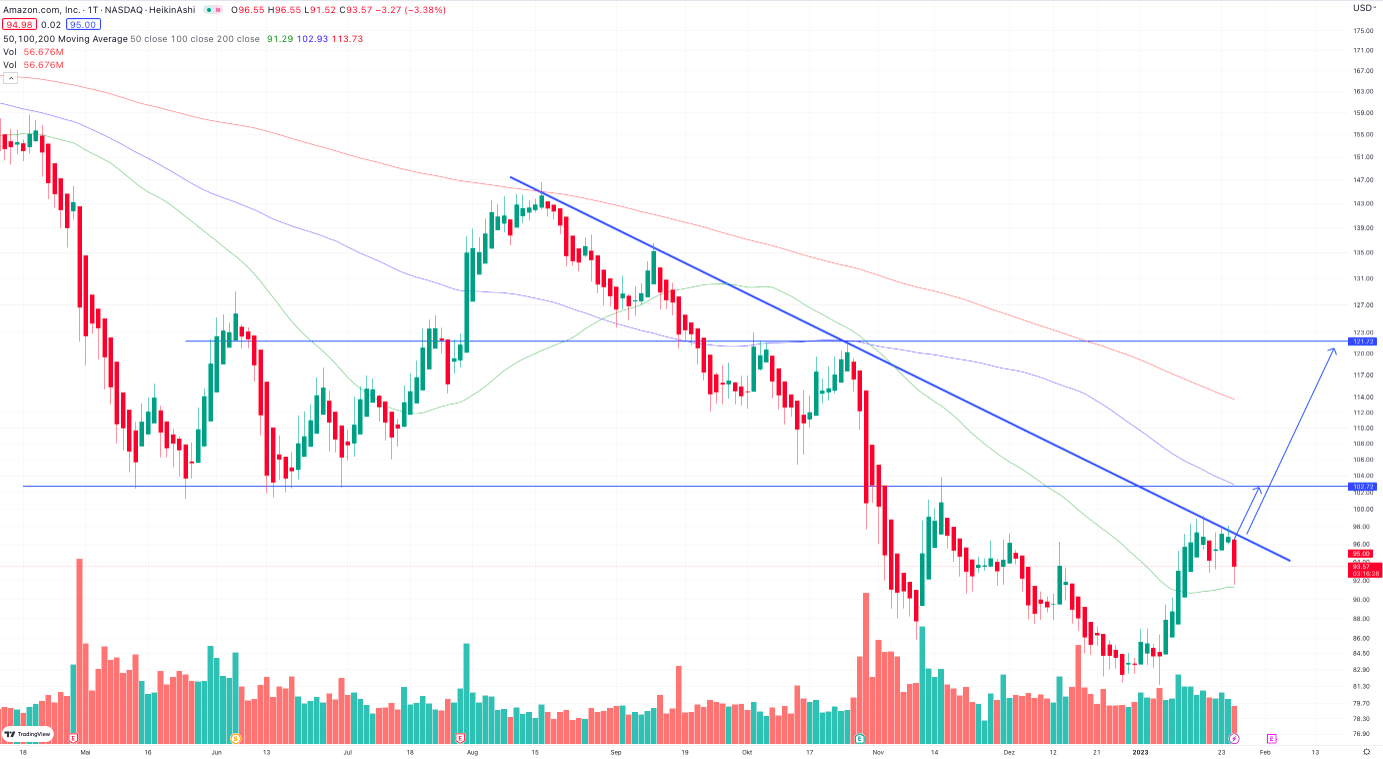Viewport: 1383px width, 759px height.
Task: Collapse the indicator legend with the chevron
Action: coord(9,77)
